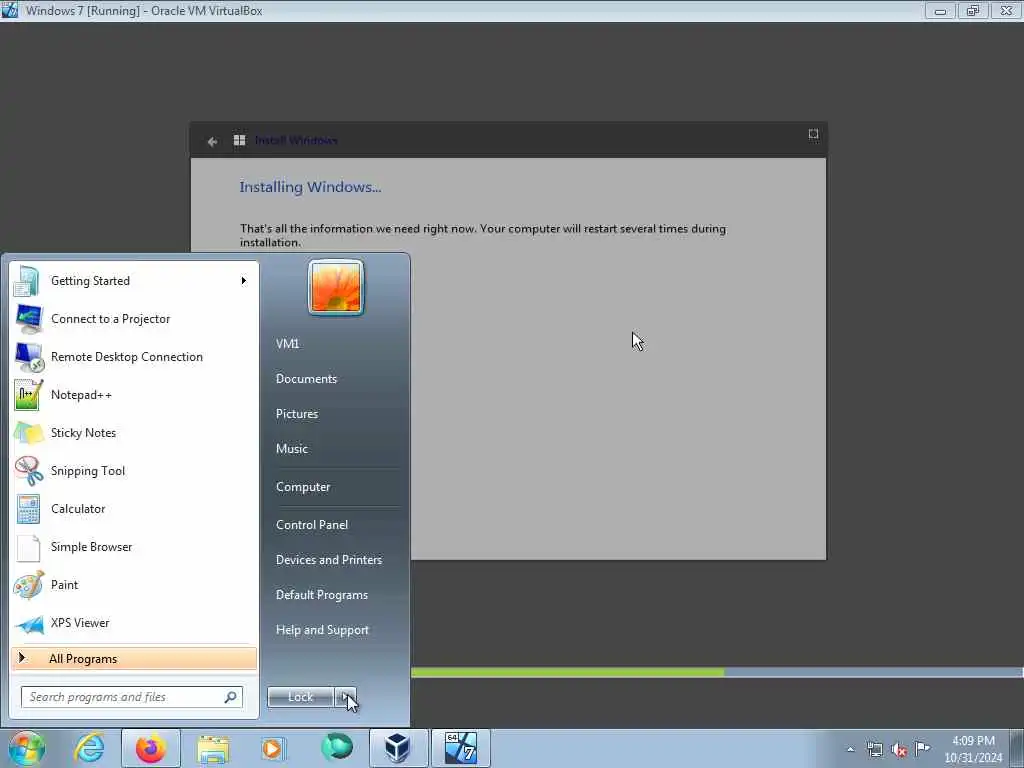
Task: Open Documents from the Start menu
Action: pos(306,379)
